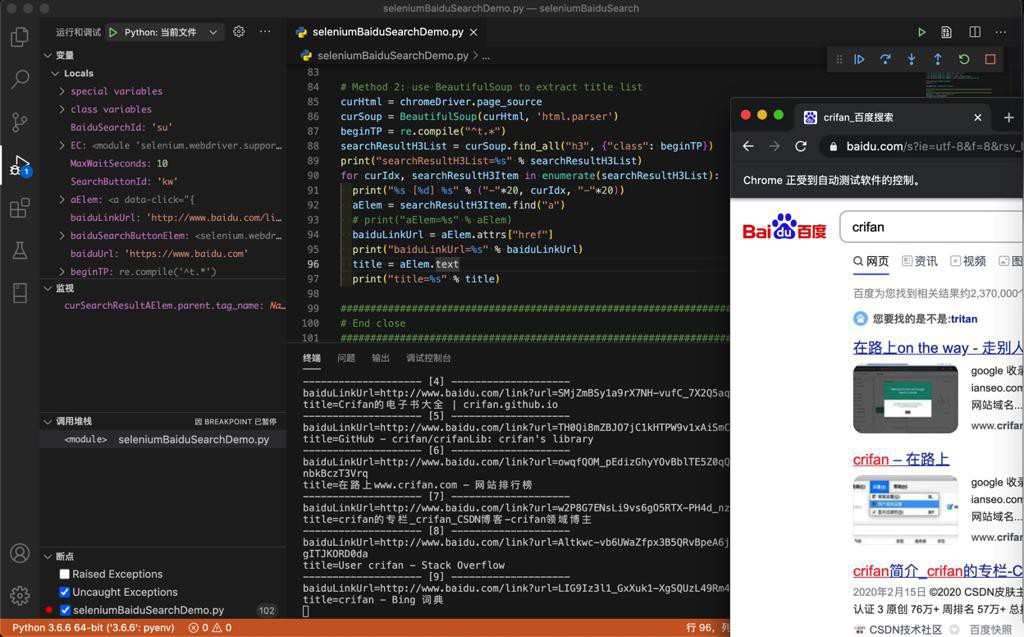Reload the Baidu page in Chrome
The image size is (1024, 637).
801,146
